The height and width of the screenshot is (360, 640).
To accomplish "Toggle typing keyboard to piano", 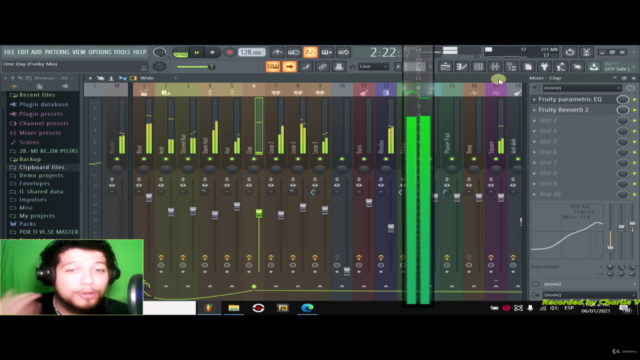I will [273, 67].
